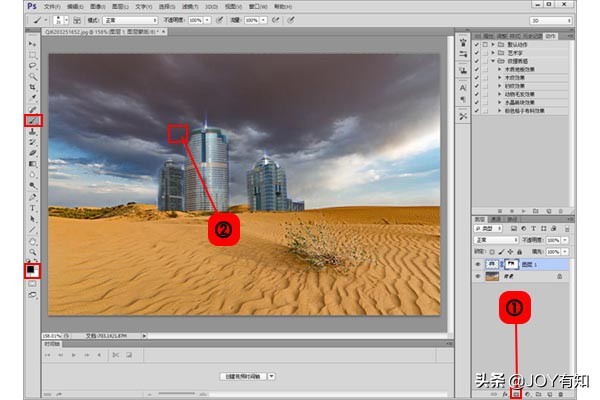Split clip with timeline scissors icon
This screenshot has height=400, width=600.
click(115, 355)
